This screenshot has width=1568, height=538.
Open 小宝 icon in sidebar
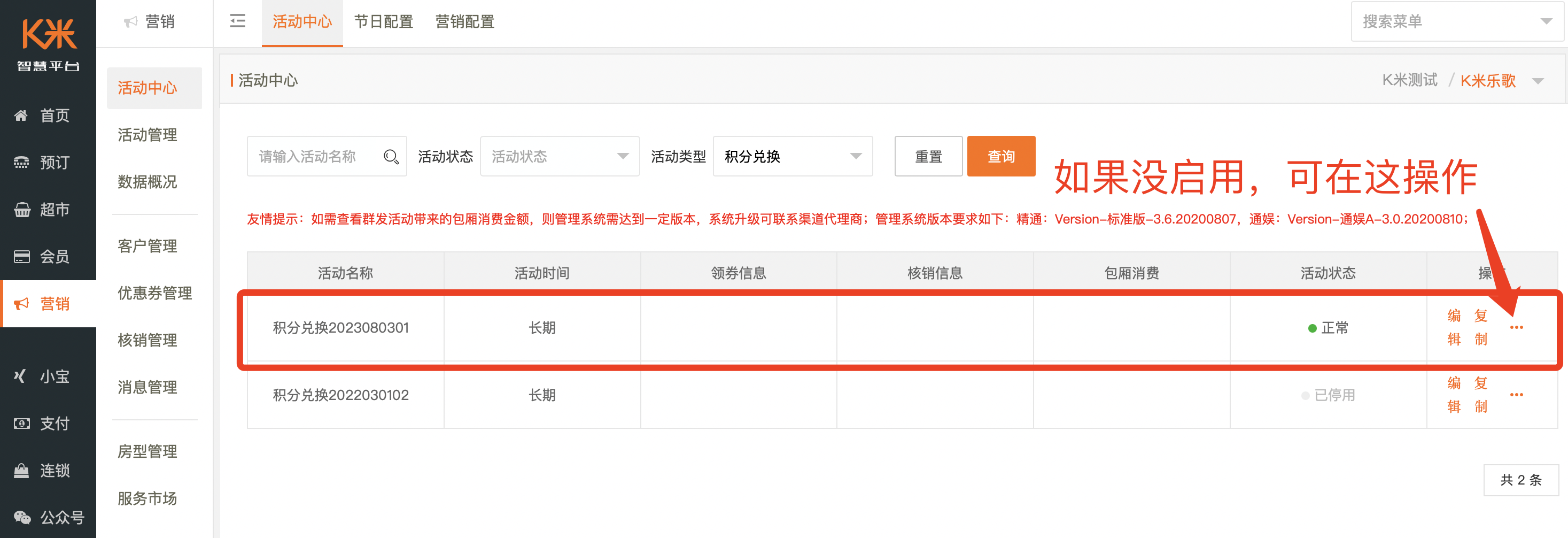coord(20,376)
